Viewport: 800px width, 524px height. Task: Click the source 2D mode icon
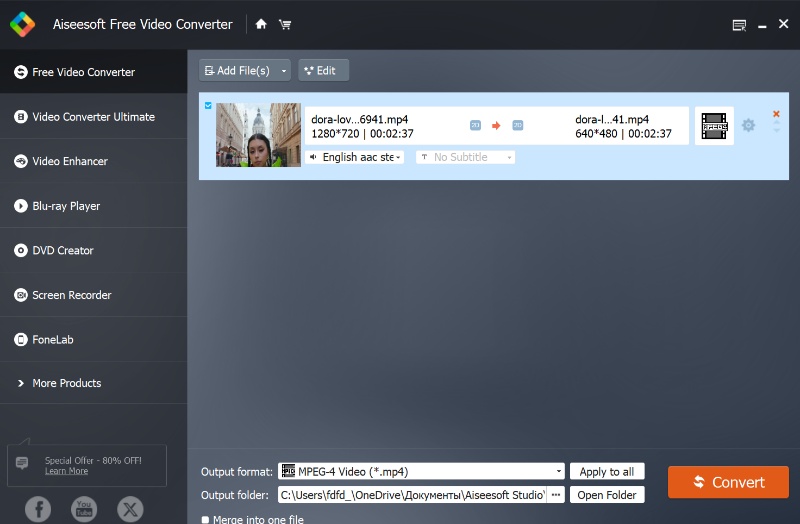pos(475,126)
